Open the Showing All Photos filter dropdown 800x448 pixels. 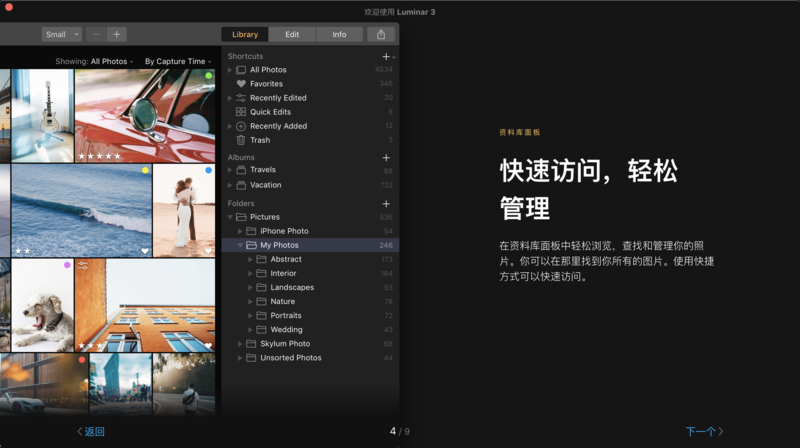(94, 61)
